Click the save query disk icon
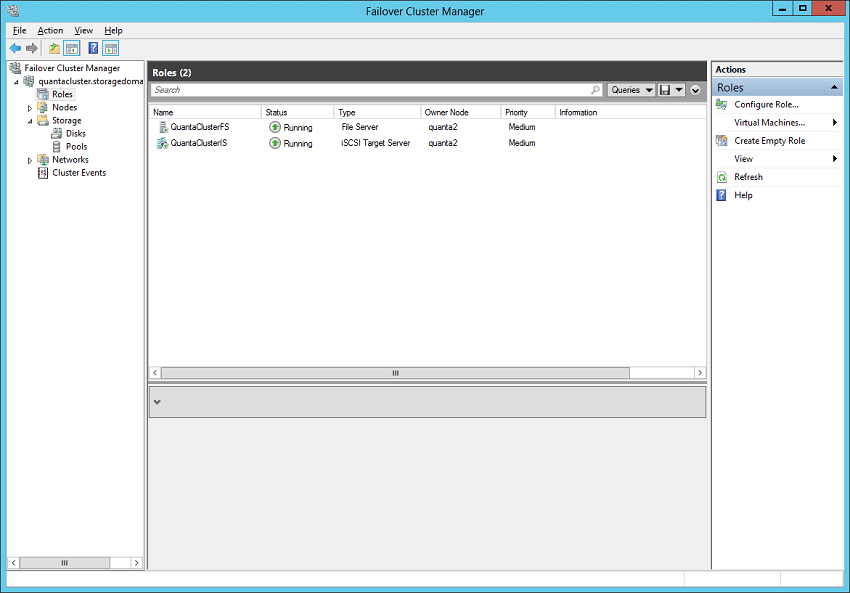The height and width of the screenshot is (593, 850). click(665, 90)
